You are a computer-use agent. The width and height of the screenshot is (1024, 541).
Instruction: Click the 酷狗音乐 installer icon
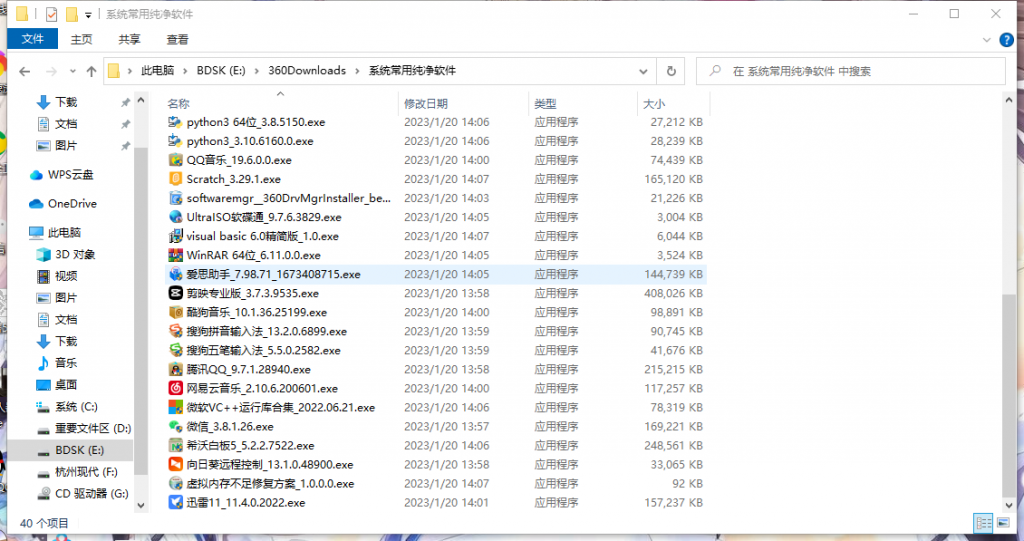pyautogui.click(x=175, y=312)
